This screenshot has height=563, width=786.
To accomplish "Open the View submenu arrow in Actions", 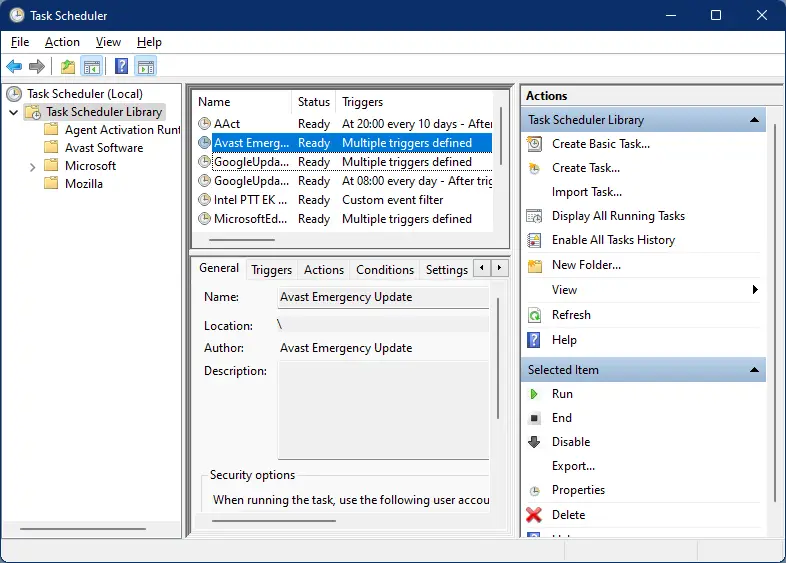I will point(754,289).
